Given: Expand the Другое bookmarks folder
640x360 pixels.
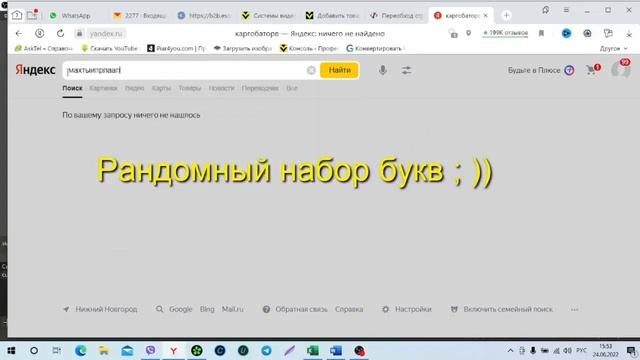Looking at the screenshot, I should coord(613,48).
